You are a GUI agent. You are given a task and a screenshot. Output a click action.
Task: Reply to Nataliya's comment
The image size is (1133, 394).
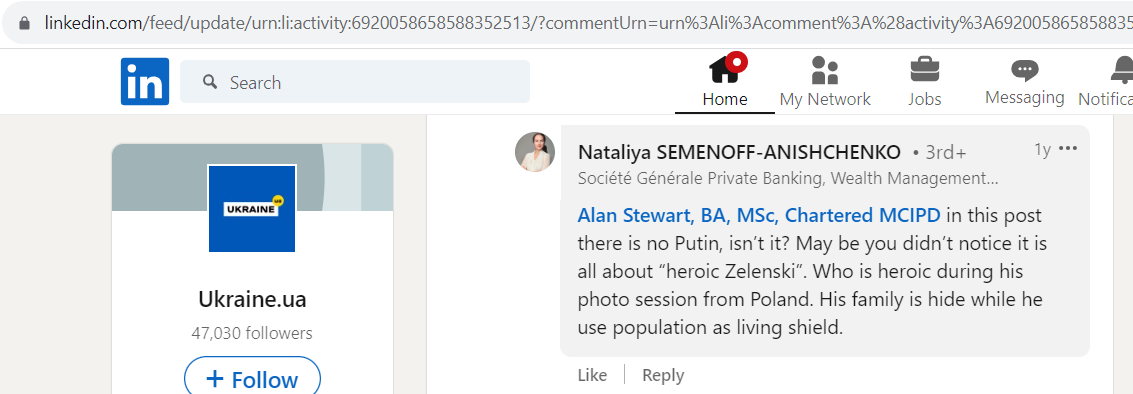click(x=663, y=375)
